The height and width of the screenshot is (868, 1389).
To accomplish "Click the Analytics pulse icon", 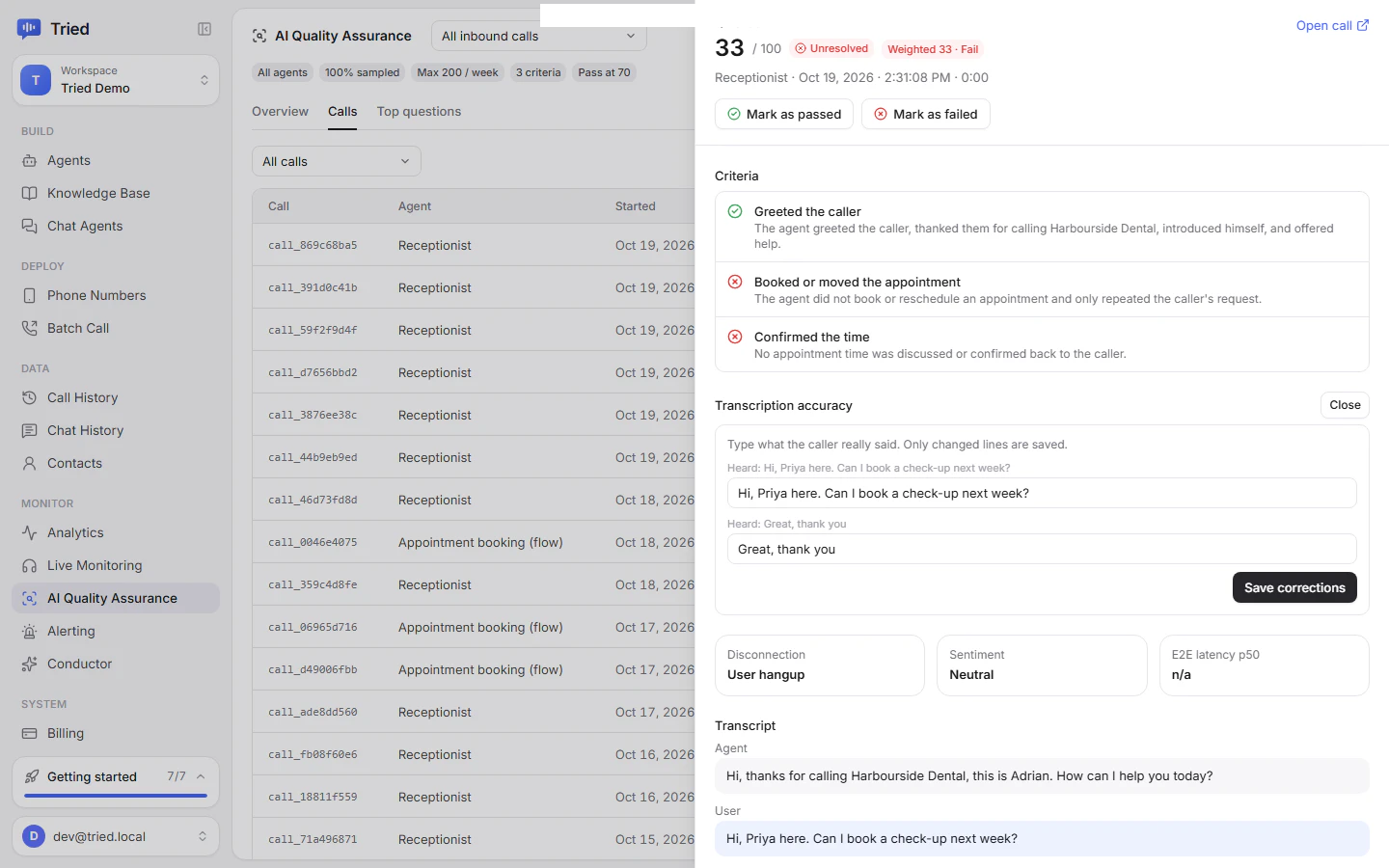I will pos(30,532).
